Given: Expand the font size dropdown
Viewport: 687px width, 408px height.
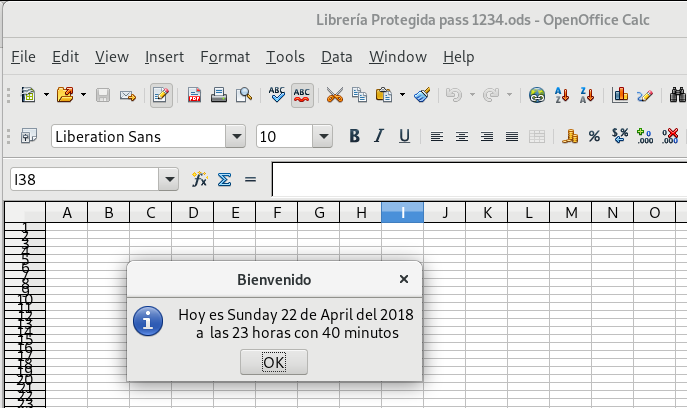Looking at the screenshot, I should pos(322,136).
